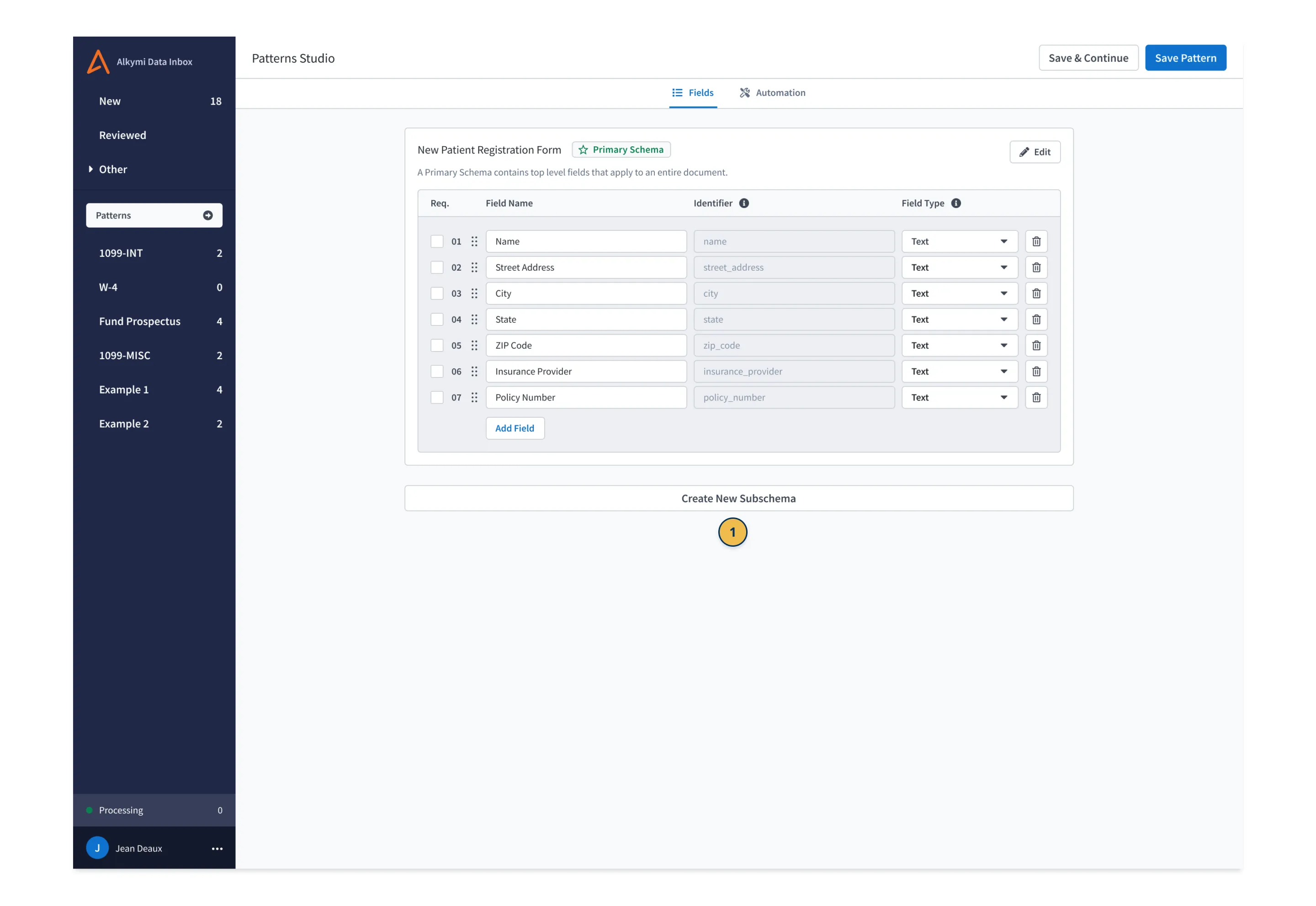Delete the Name field row
The height and width of the screenshot is (906, 1316).
pos(1035,241)
